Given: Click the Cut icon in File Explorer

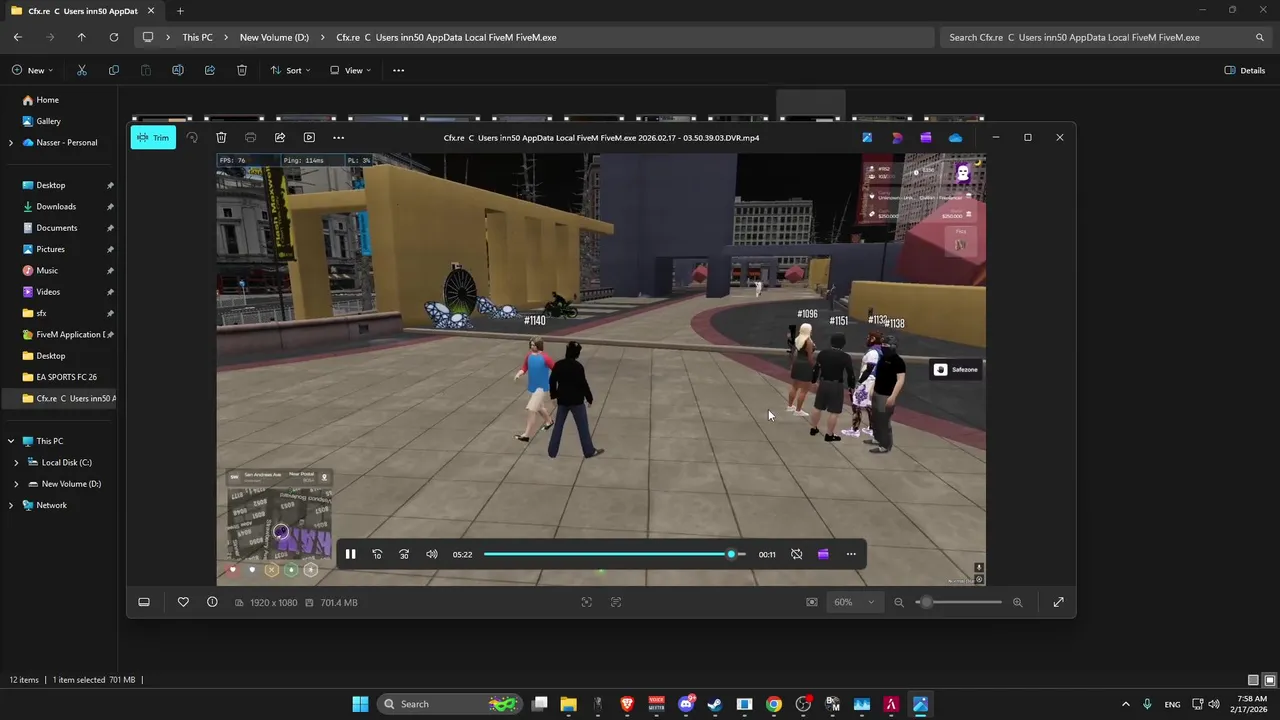Looking at the screenshot, I should pyautogui.click(x=82, y=70).
